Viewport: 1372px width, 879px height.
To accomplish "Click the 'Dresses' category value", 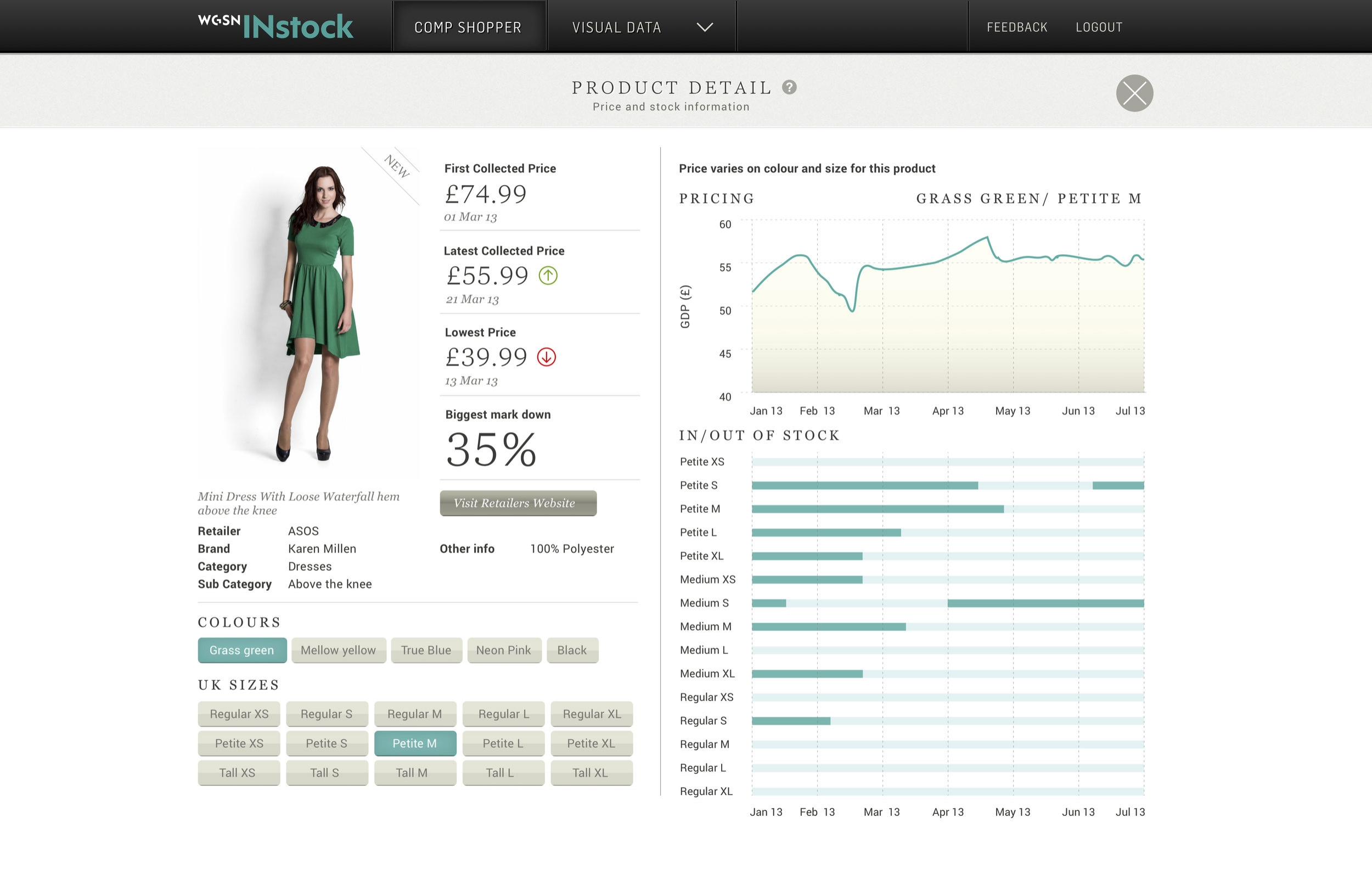I will (x=310, y=566).
